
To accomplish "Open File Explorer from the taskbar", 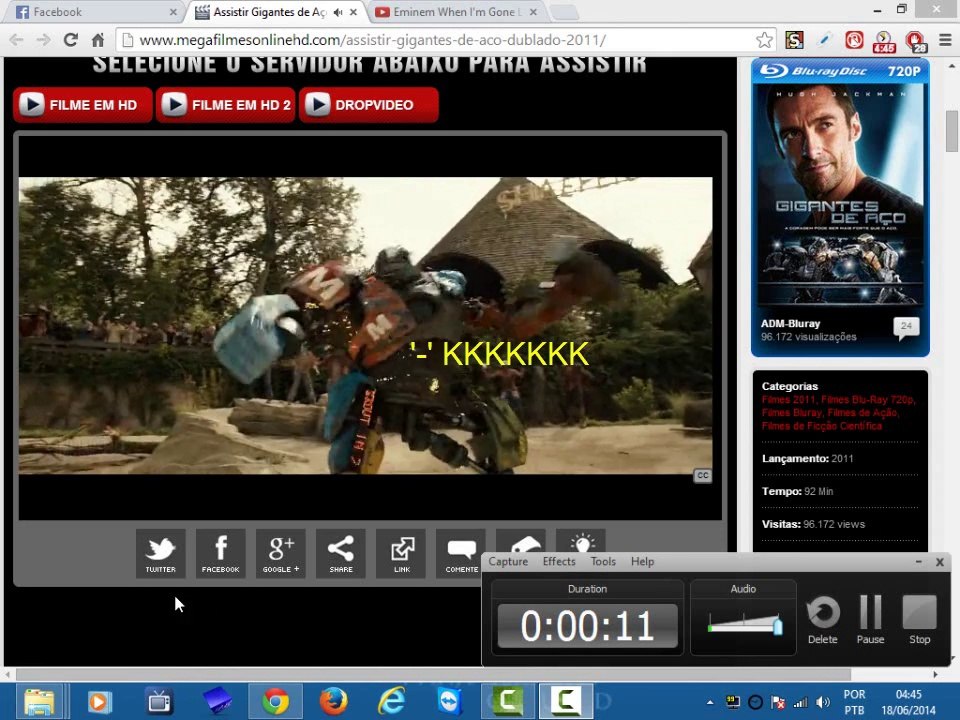I will 40,702.
